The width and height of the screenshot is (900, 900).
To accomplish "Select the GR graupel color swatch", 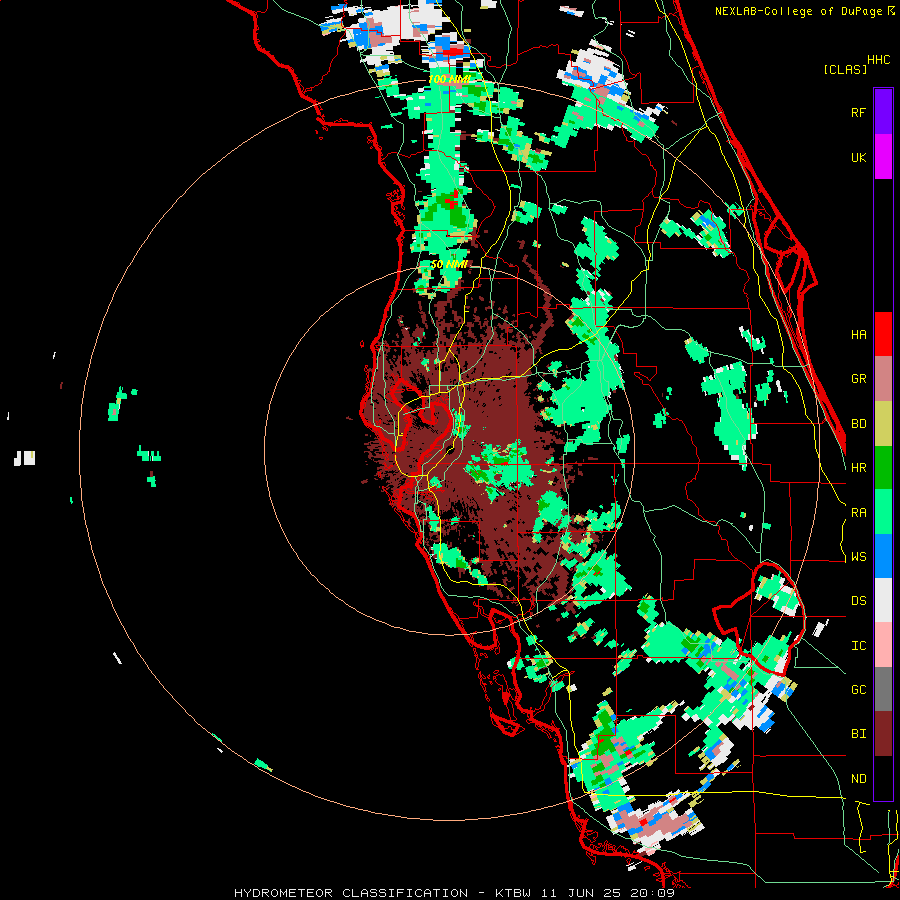I will [x=883, y=379].
